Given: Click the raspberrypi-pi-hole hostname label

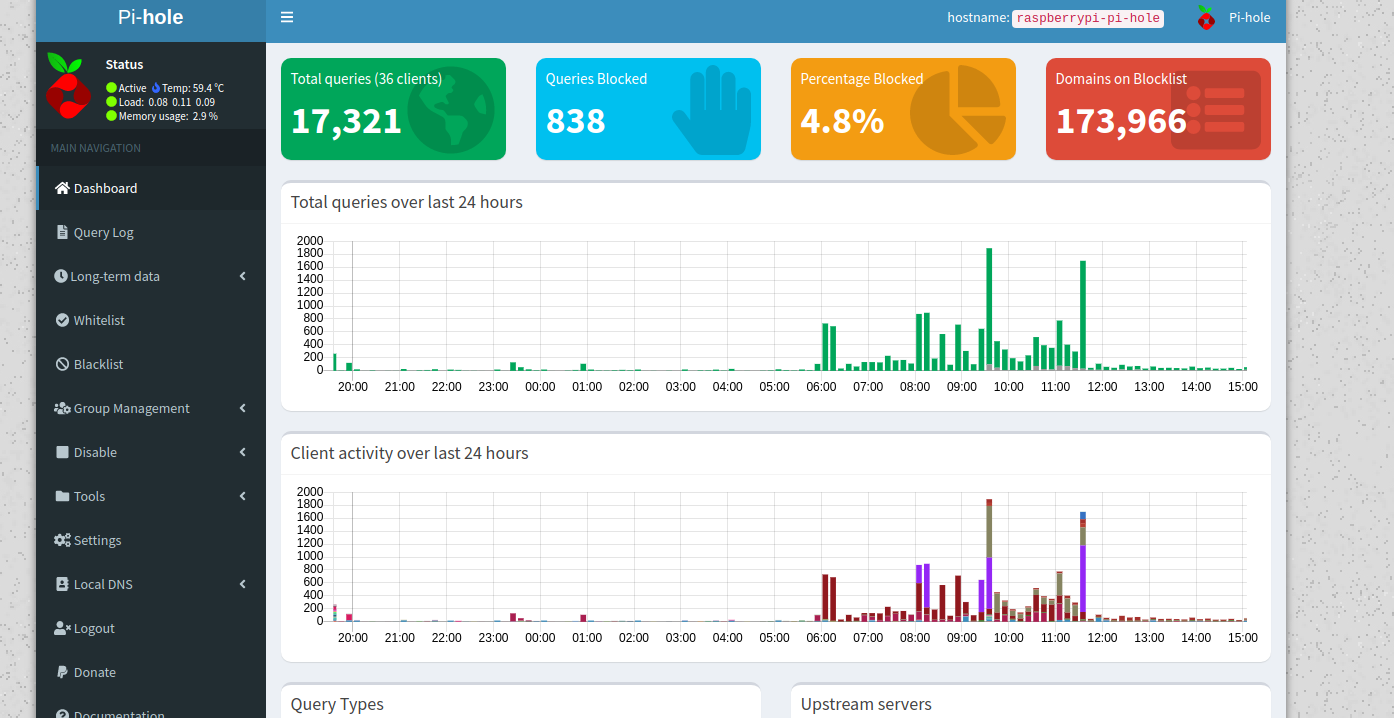Looking at the screenshot, I should point(1088,18).
